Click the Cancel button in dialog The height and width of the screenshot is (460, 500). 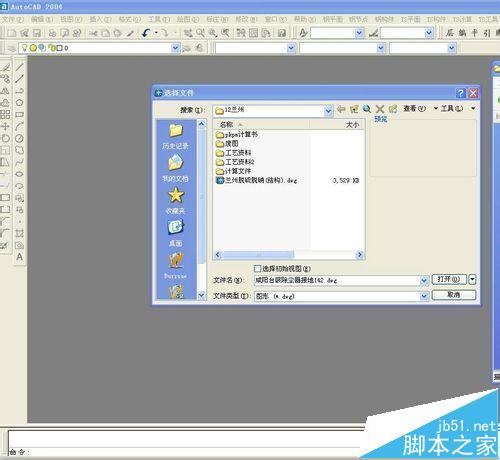point(454,295)
